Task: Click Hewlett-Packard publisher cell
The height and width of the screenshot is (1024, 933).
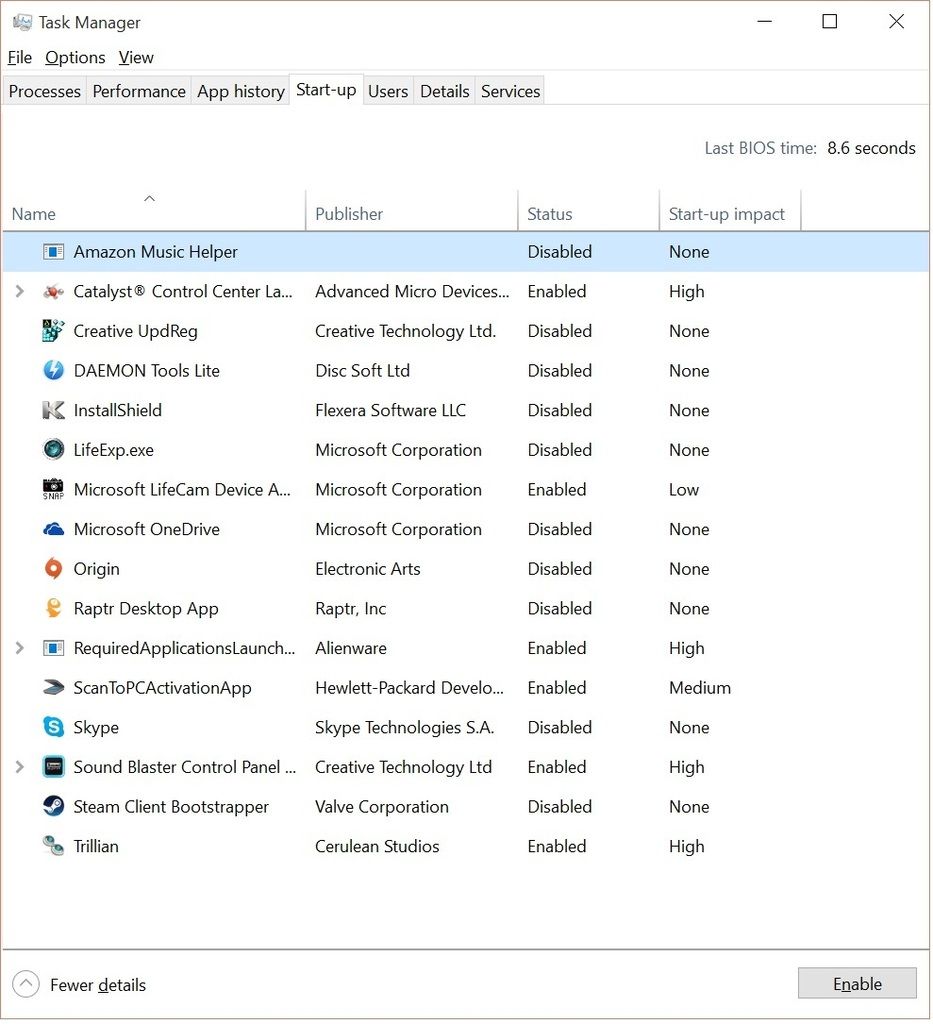Action: 409,688
